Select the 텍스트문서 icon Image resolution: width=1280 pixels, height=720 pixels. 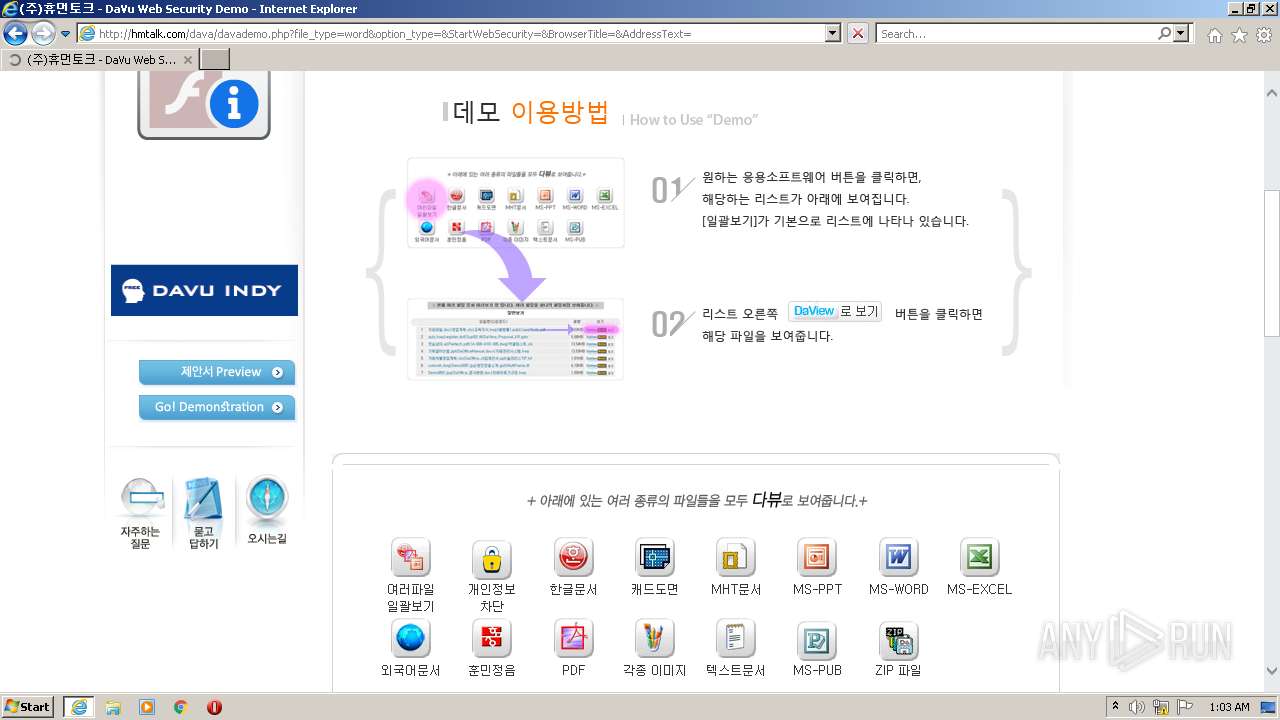(x=735, y=638)
